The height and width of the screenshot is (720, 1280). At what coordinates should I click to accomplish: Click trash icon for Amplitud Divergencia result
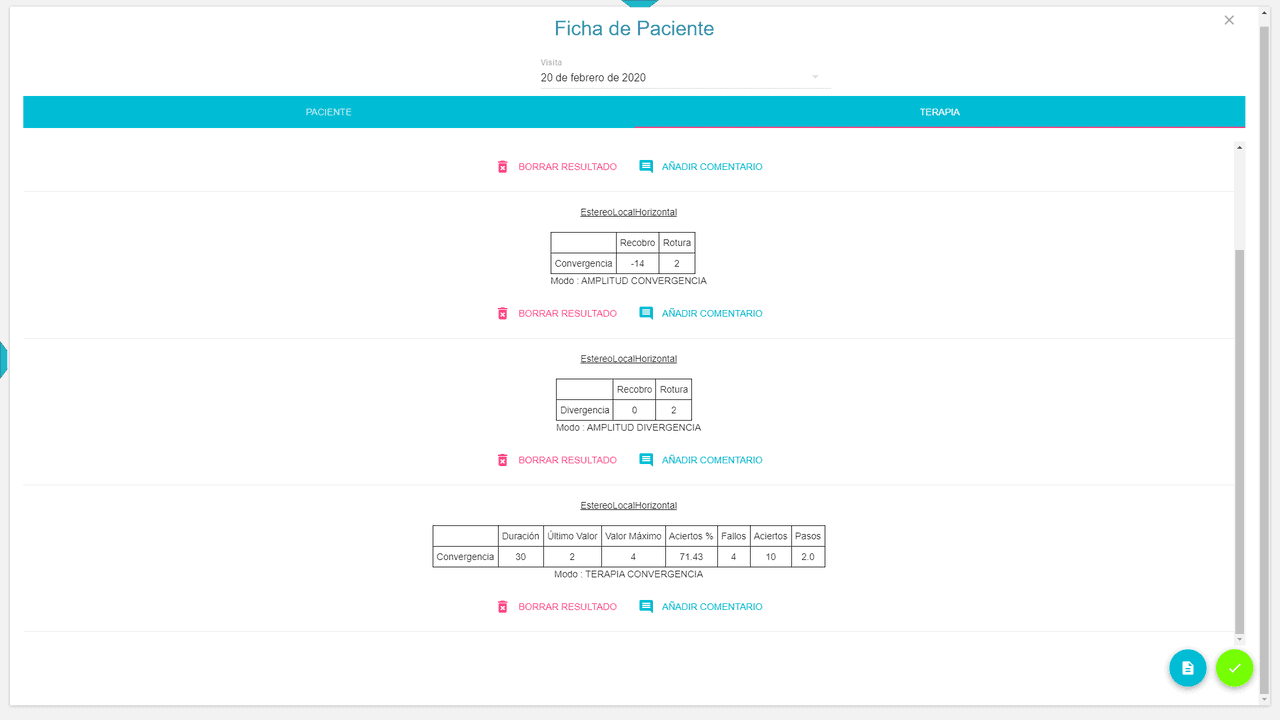pyautogui.click(x=503, y=460)
